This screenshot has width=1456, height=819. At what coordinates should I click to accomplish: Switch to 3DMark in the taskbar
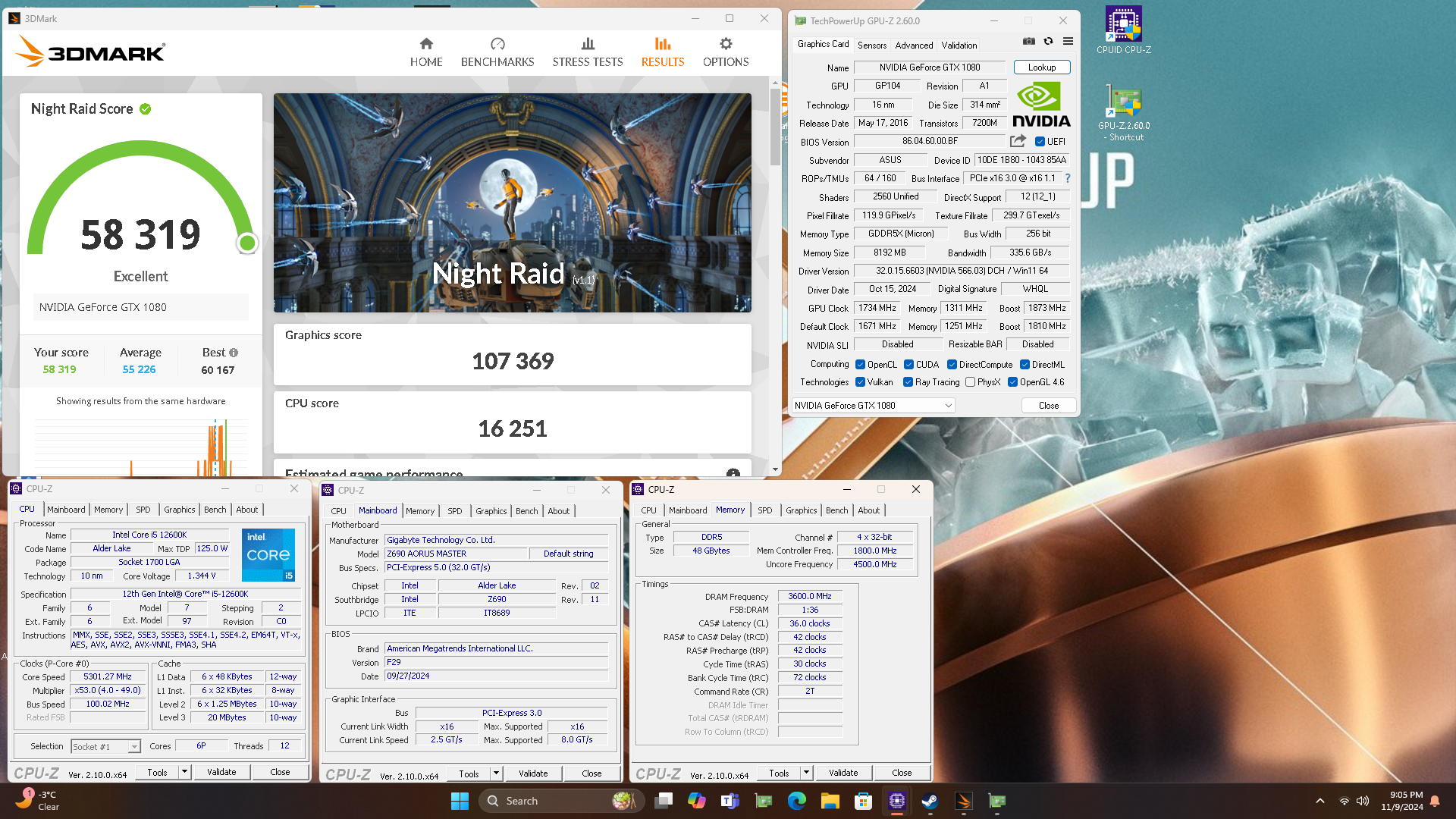[963, 801]
